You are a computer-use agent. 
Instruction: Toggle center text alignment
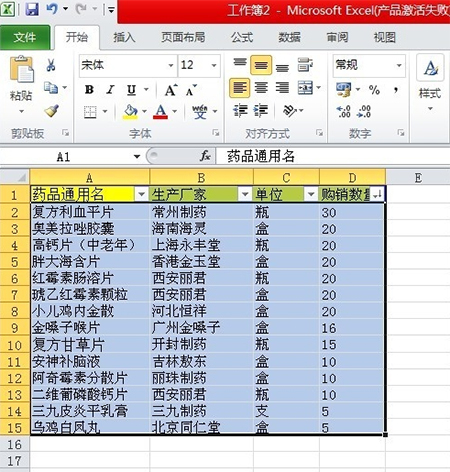(261, 88)
